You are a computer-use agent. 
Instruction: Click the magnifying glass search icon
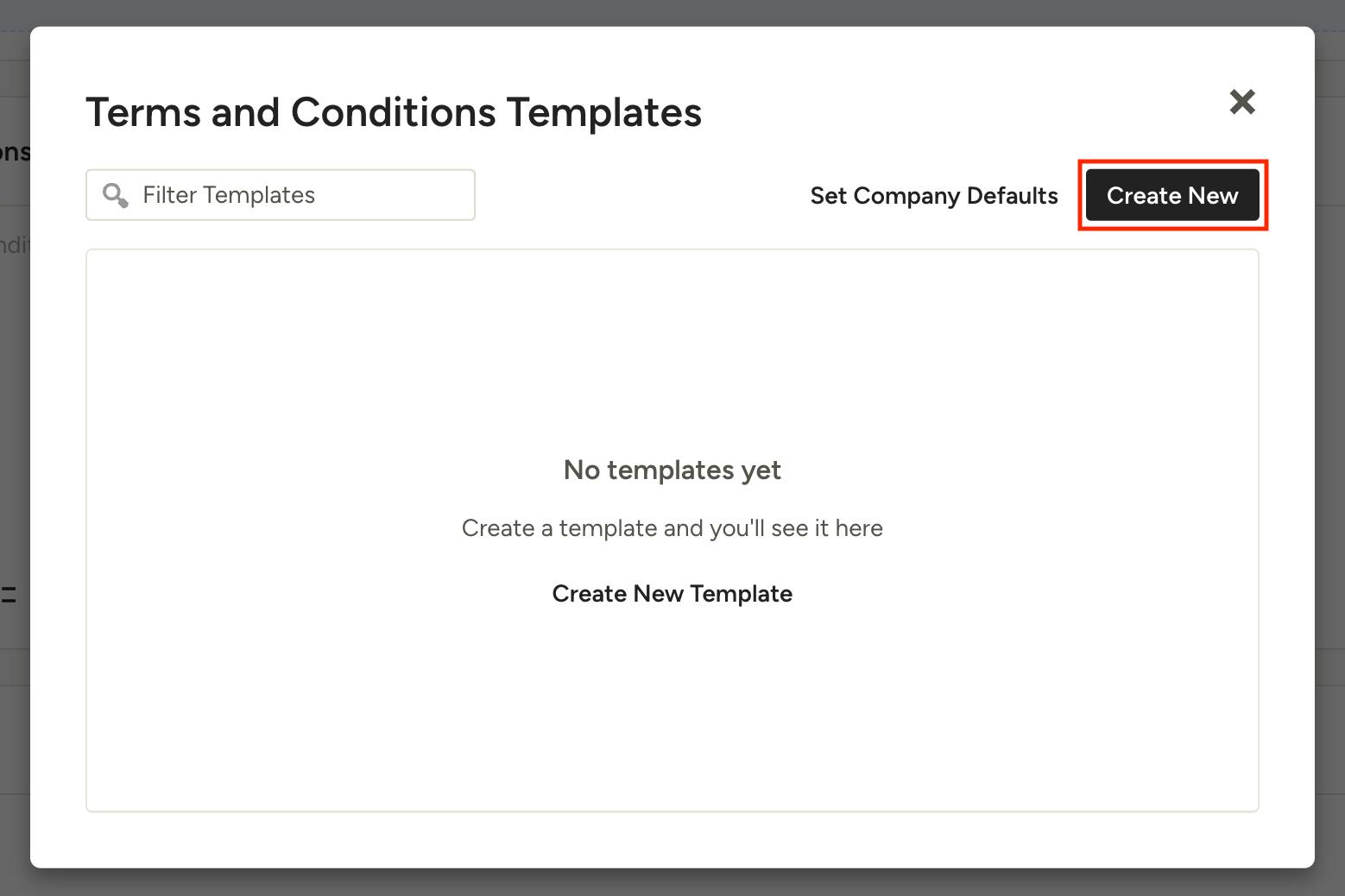click(x=115, y=195)
